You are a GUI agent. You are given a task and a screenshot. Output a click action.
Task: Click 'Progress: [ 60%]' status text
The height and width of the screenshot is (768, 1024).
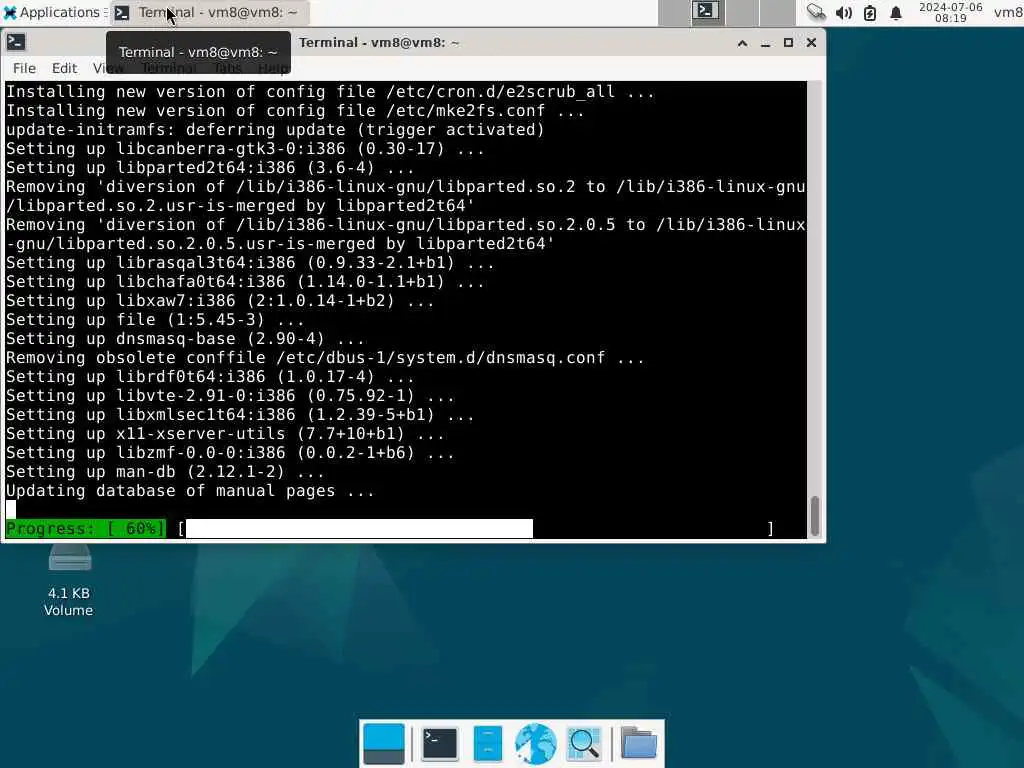click(x=86, y=528)
